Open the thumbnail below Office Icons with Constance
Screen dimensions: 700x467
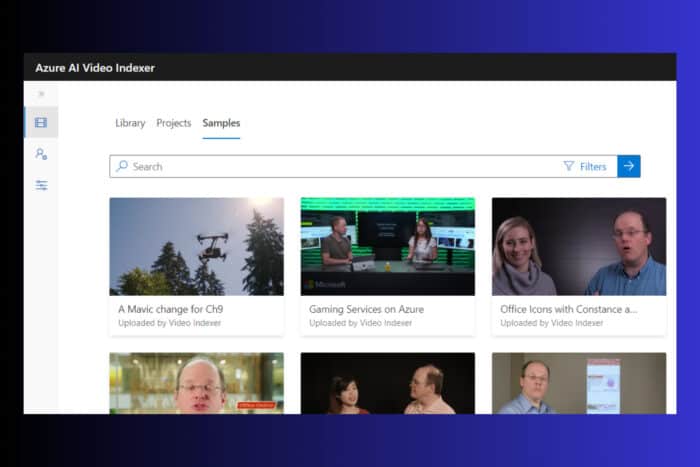click(579, 383)
